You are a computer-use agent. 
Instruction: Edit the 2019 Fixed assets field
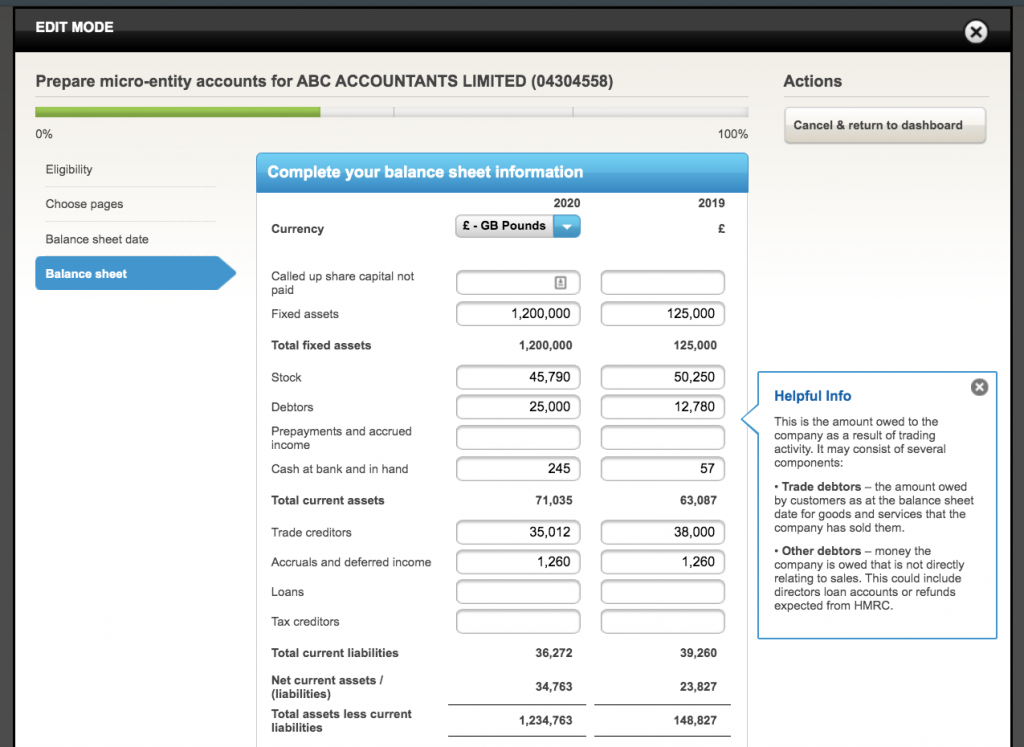coord(662,314)
